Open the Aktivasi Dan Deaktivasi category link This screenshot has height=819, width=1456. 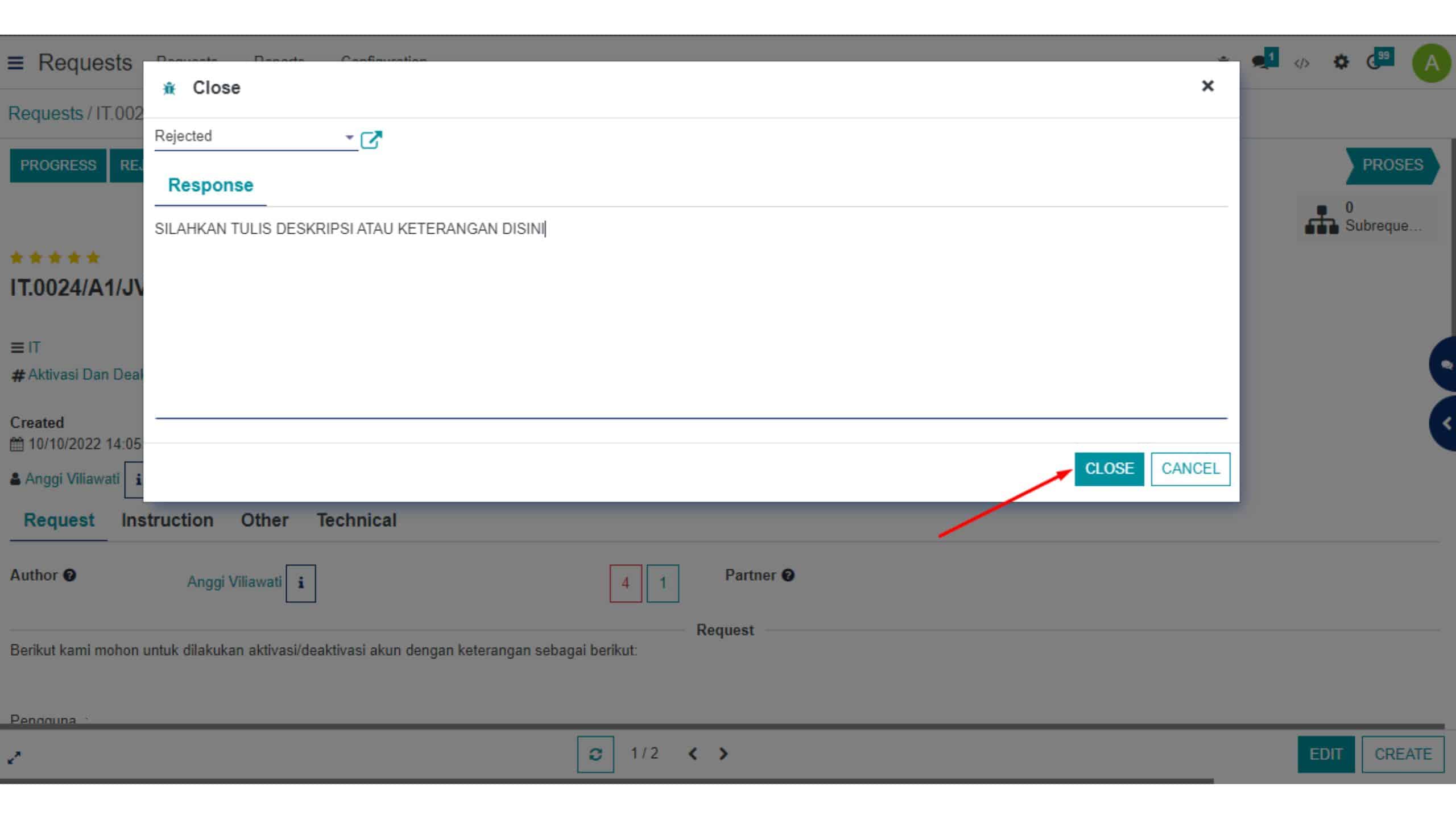85,375
